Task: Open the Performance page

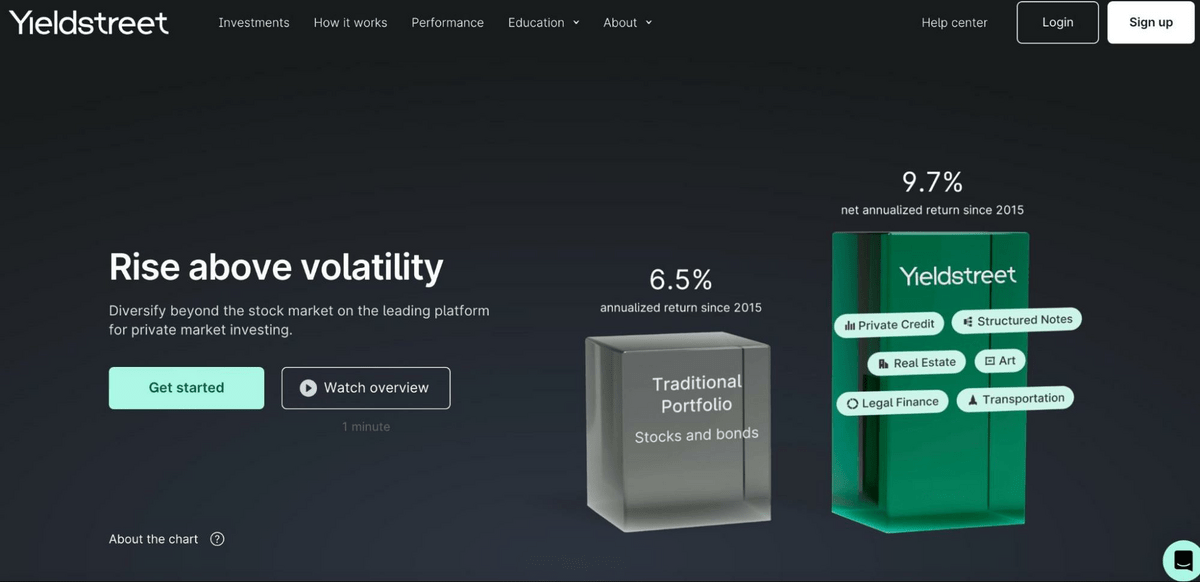Action: click(447, 22)
